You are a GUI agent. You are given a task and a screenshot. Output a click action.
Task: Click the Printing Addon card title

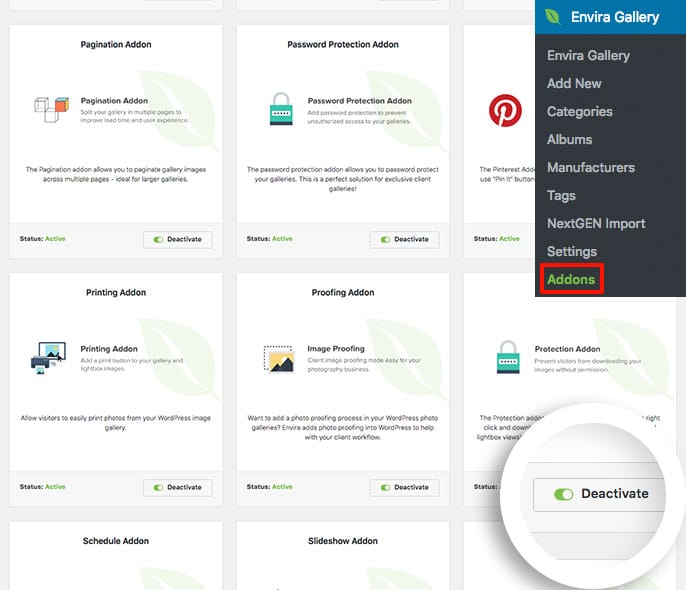point(116,293)
